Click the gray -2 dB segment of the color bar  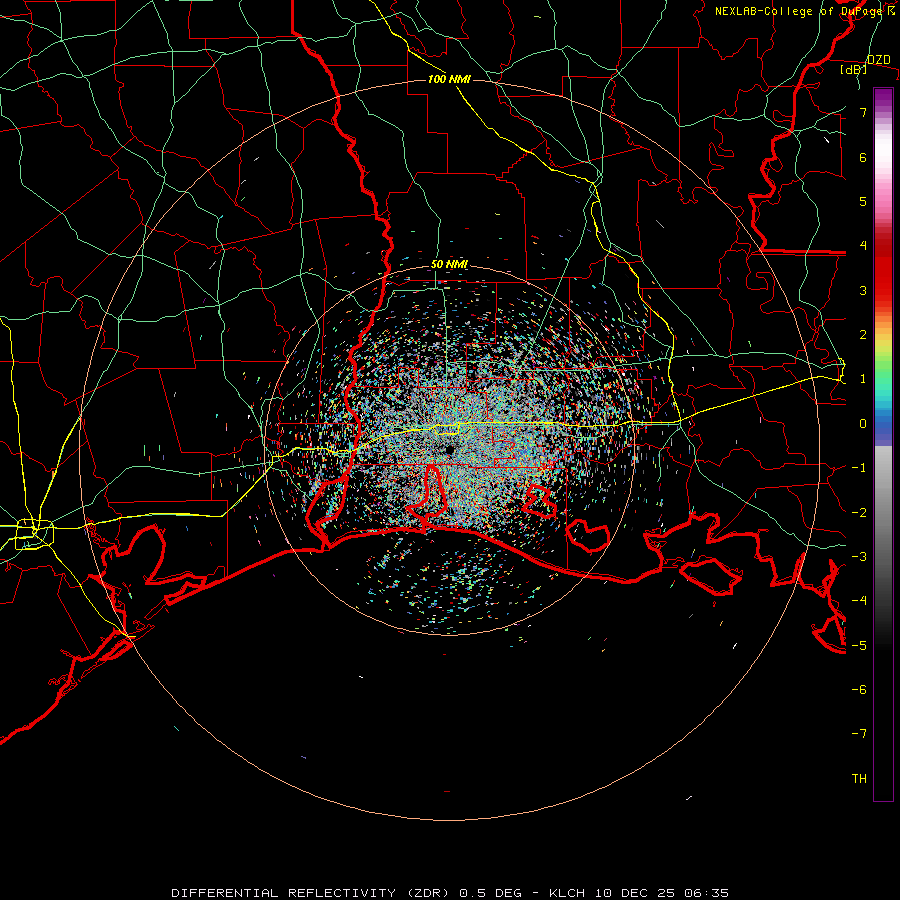[883, 512]
